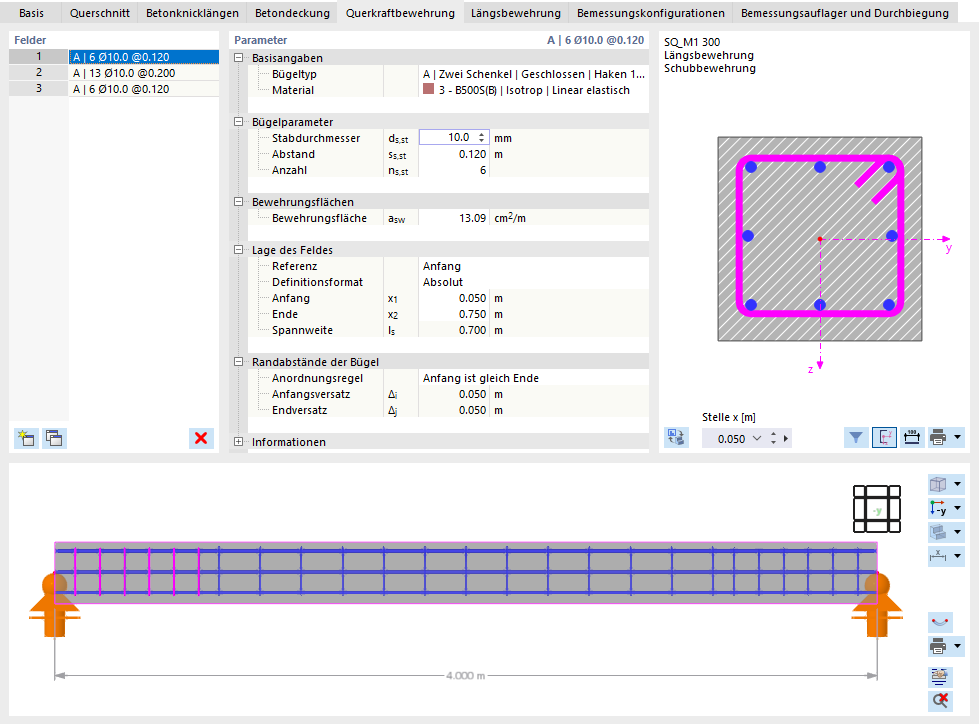This screenshot has height=724, width=979.
Task: Click the reinforcement edit hand icon
Action: (940, 676)
